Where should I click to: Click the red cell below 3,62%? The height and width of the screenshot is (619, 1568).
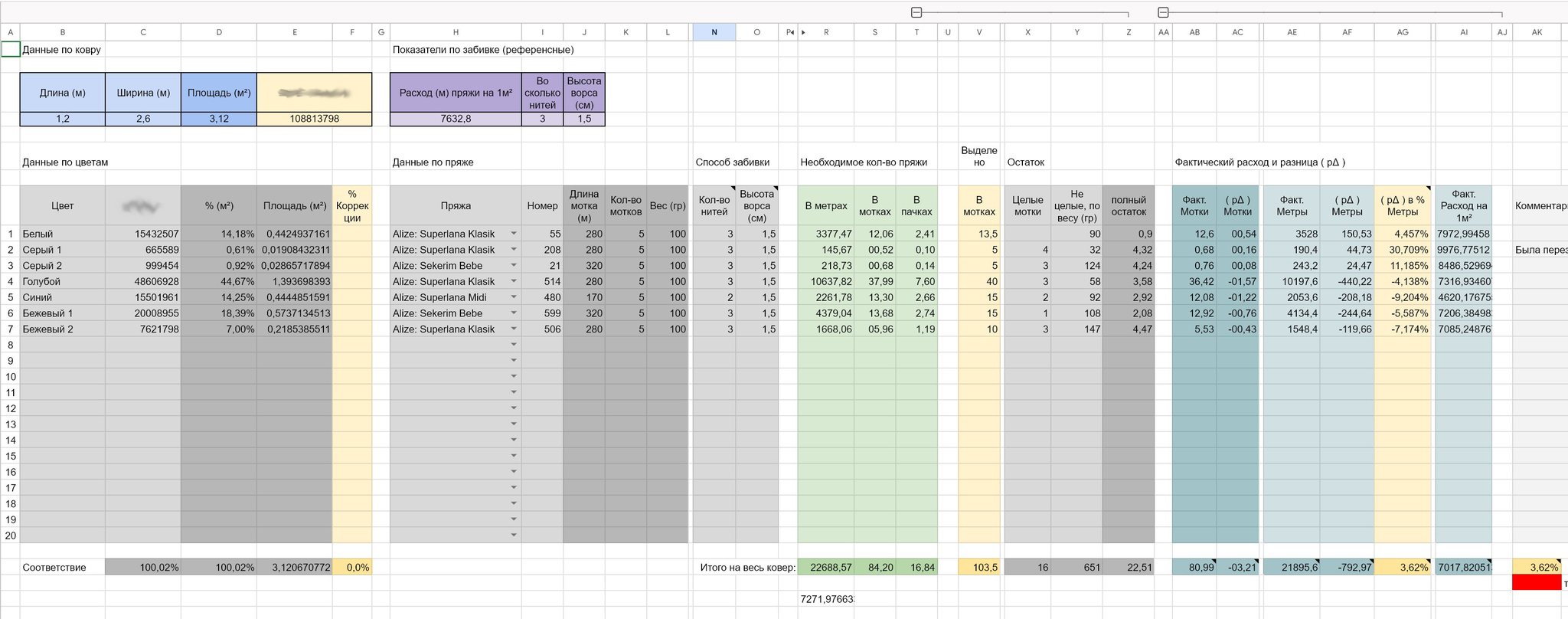tap(1536, 583)
